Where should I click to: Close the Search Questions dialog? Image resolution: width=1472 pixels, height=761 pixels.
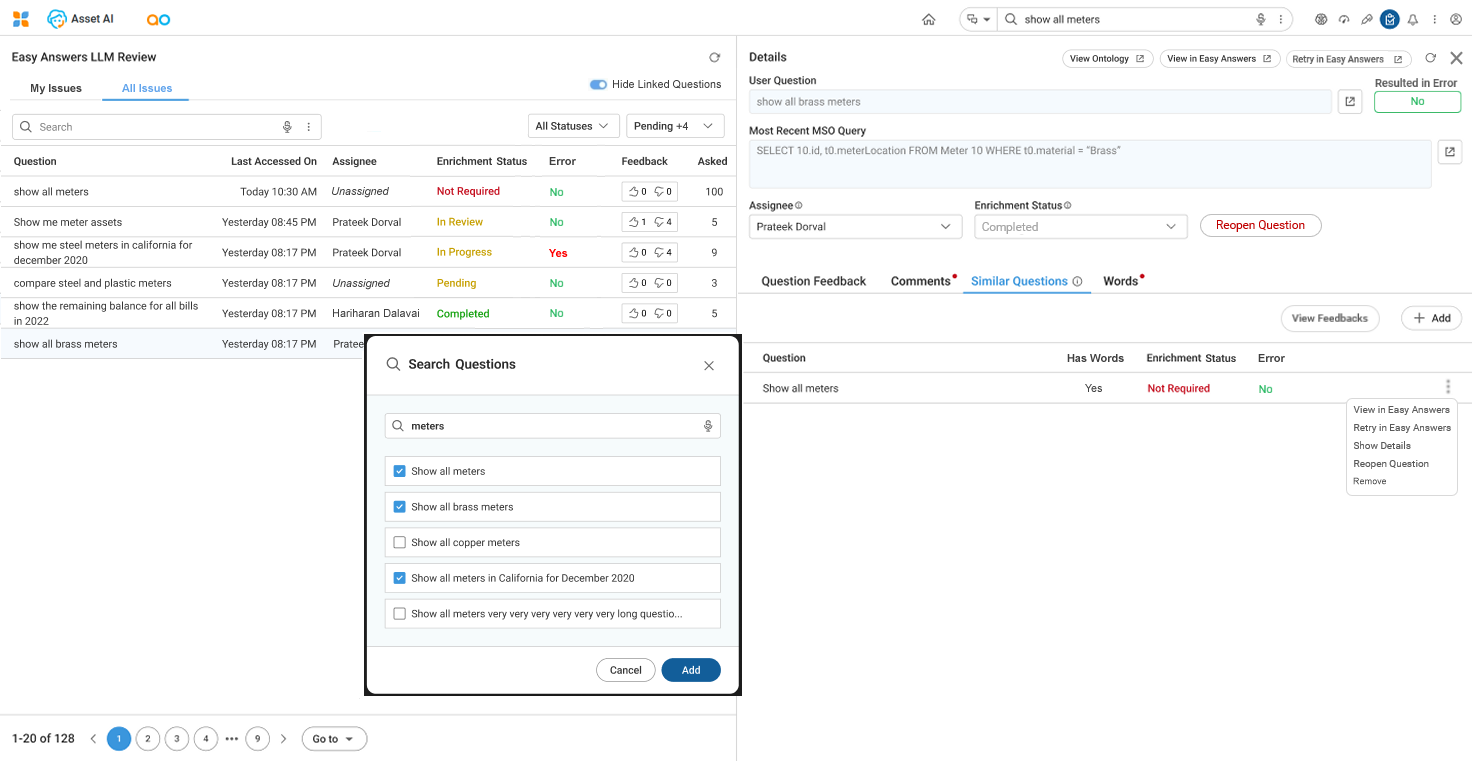pyautogui.click(x=709, y=366)
